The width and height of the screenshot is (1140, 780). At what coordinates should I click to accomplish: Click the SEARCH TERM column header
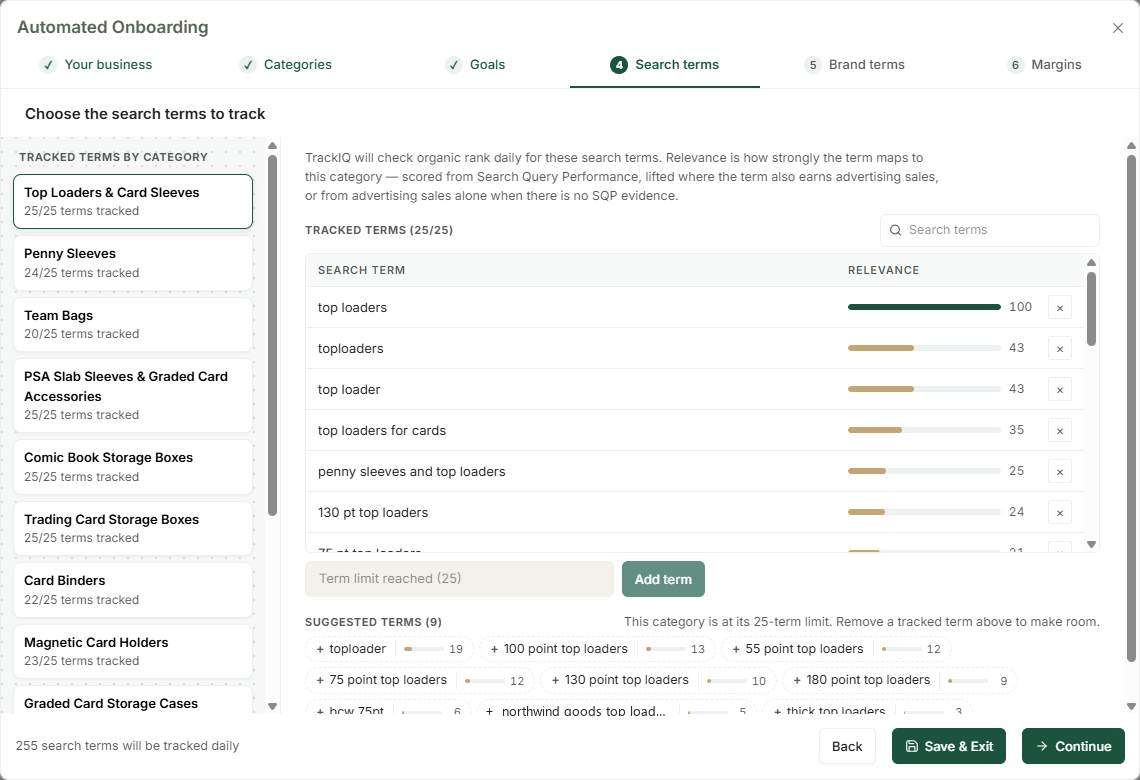click(x=361, y=270)
